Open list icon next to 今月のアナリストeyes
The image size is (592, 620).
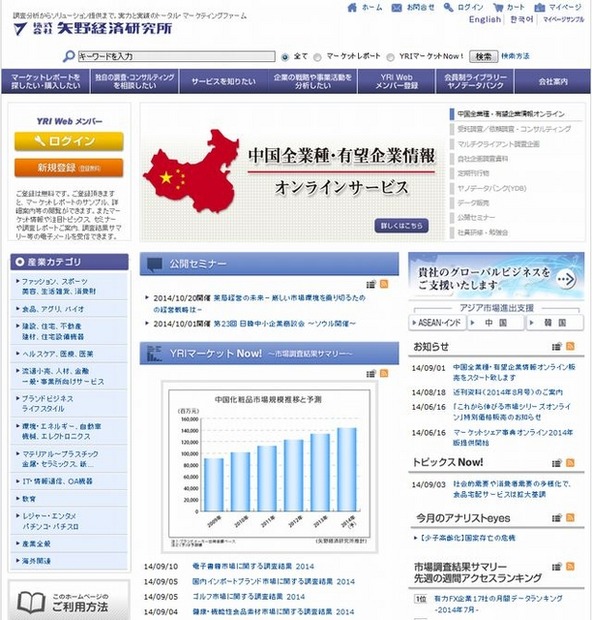[557, 518]
